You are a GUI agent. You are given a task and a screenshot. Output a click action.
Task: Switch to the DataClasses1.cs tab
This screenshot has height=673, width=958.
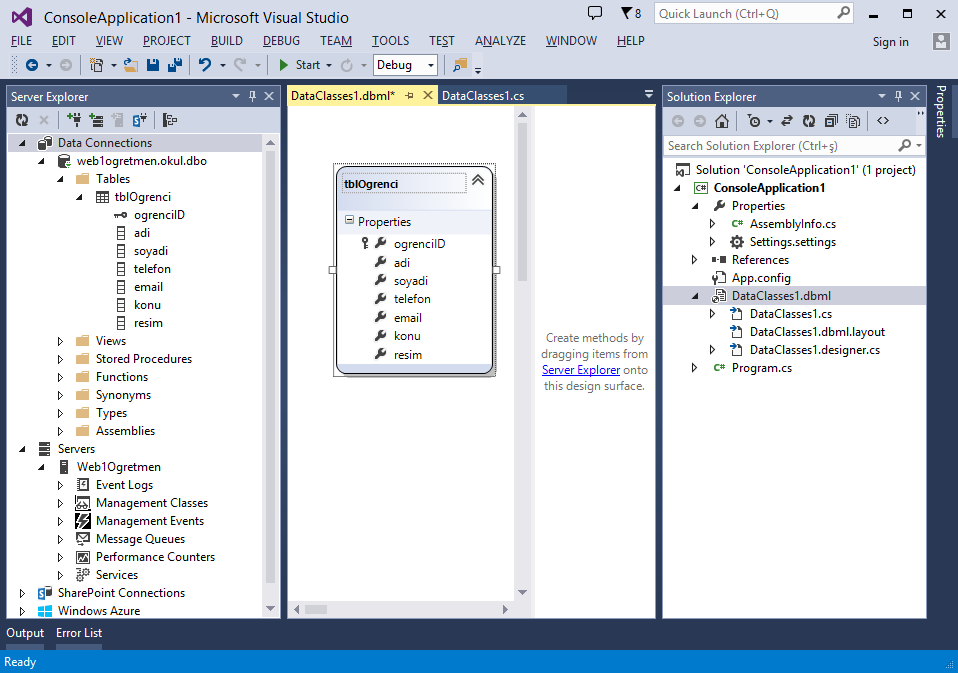pyautogui.click(x=483, y=95)
